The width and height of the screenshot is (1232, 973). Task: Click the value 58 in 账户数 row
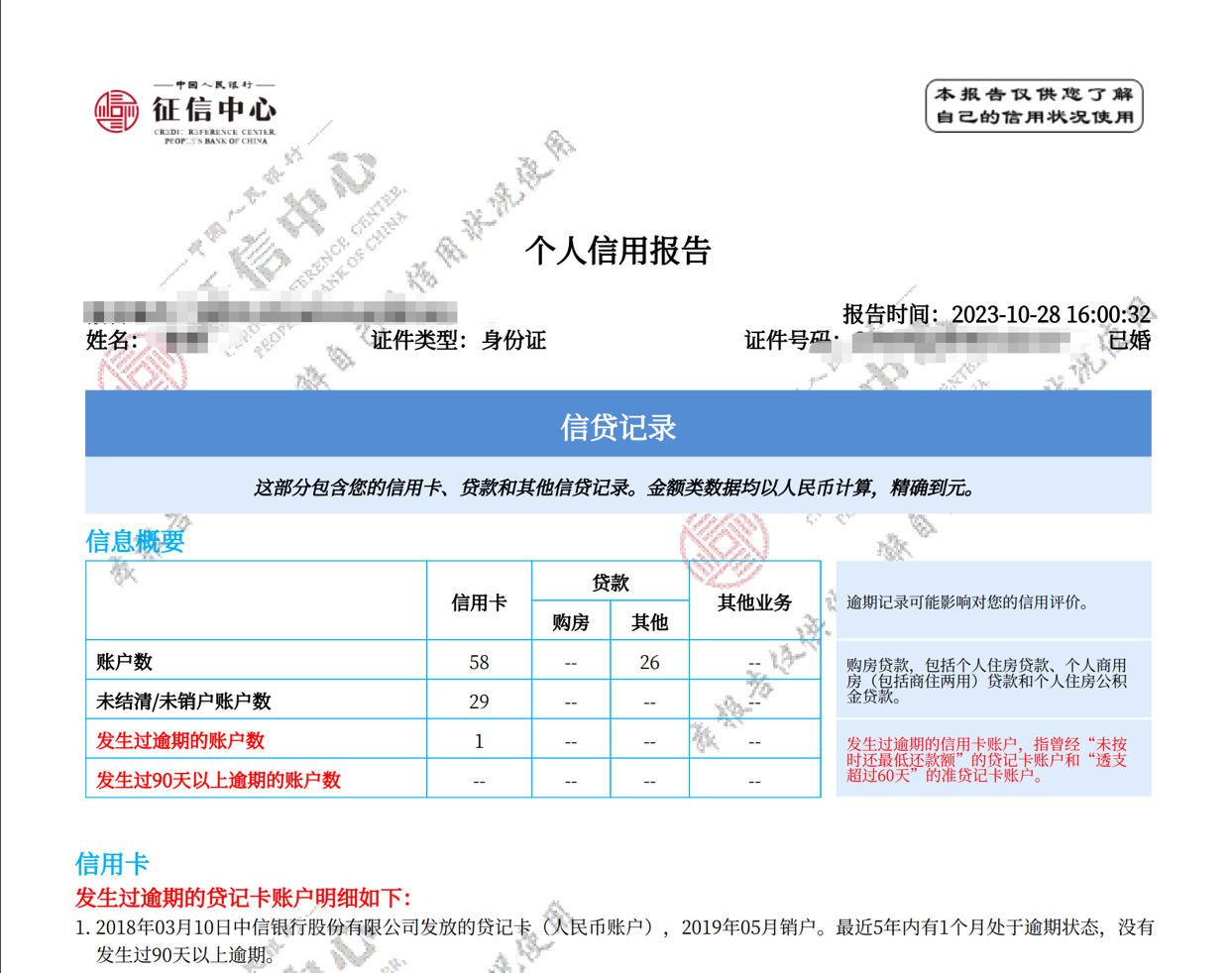pyautogui.click(x=479, y=662)
